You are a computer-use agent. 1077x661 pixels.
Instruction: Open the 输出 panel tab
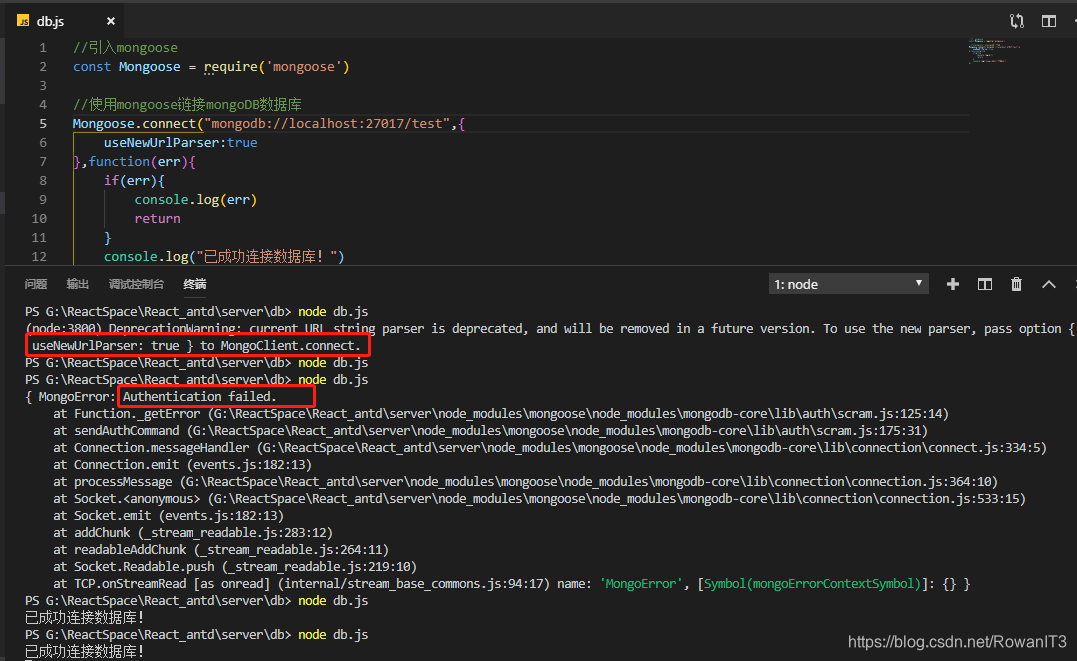point(78,284)
